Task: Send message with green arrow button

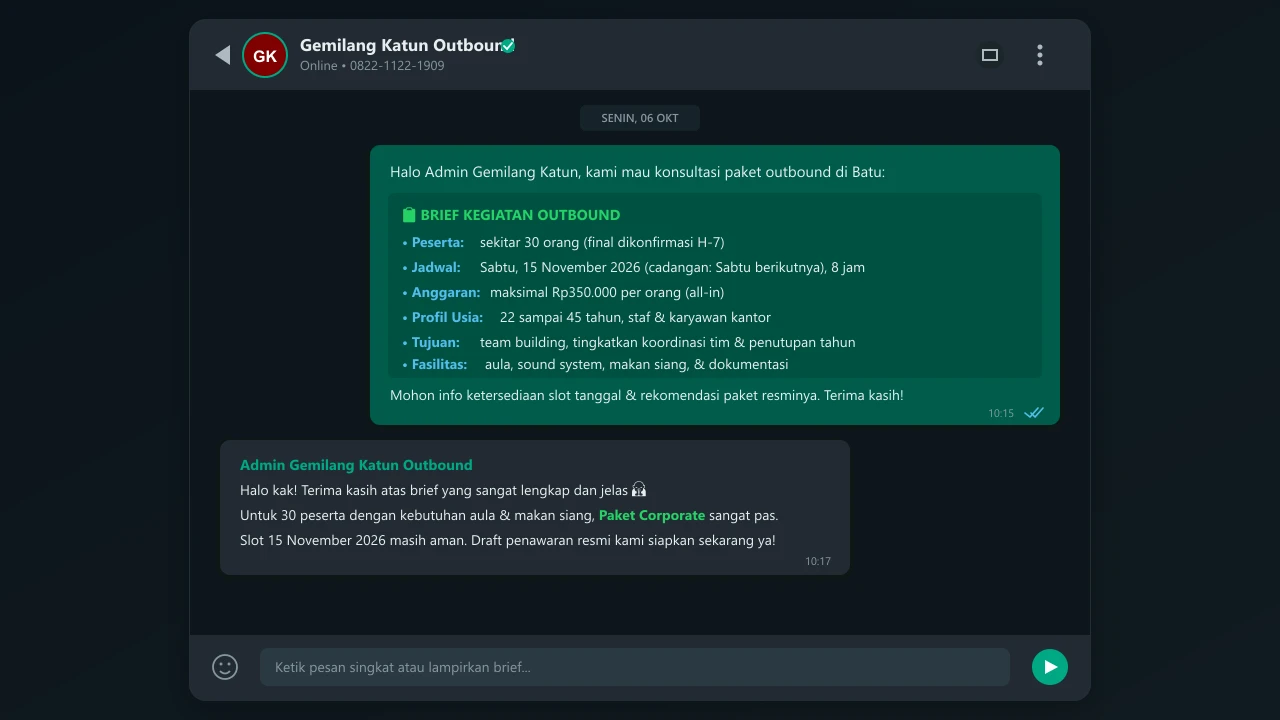Action: point(1050,667)
